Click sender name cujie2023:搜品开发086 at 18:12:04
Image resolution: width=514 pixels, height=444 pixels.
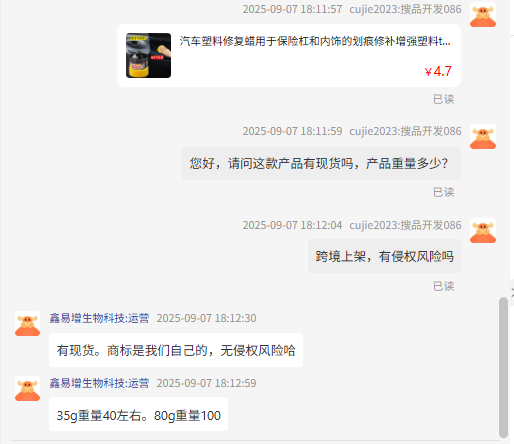[x=405, y=225]
